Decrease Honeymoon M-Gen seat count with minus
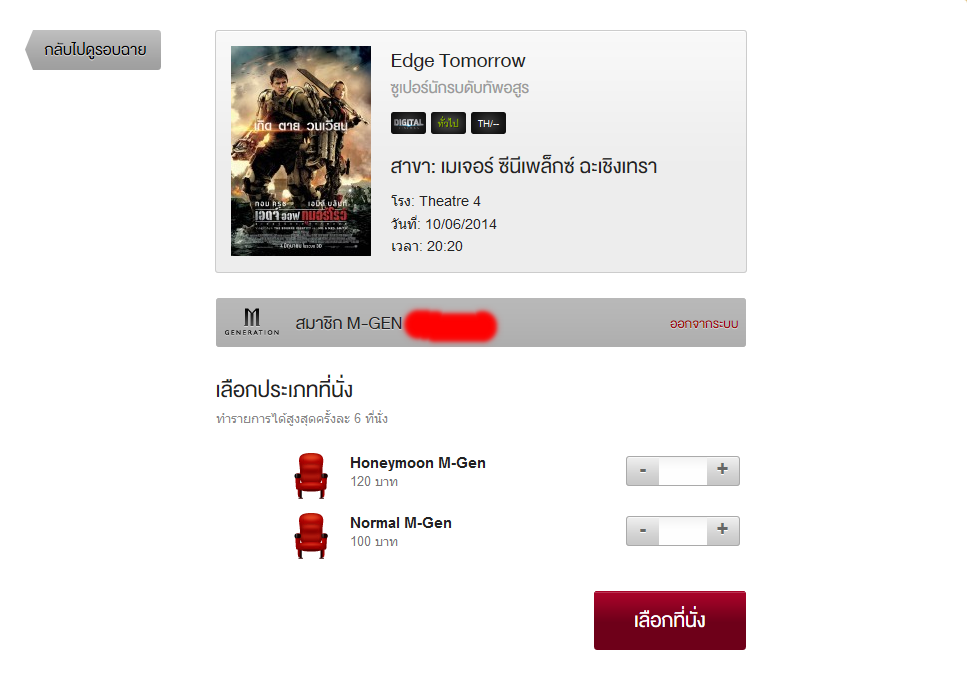Screen dimensions: 967x686 click(643, 471)
